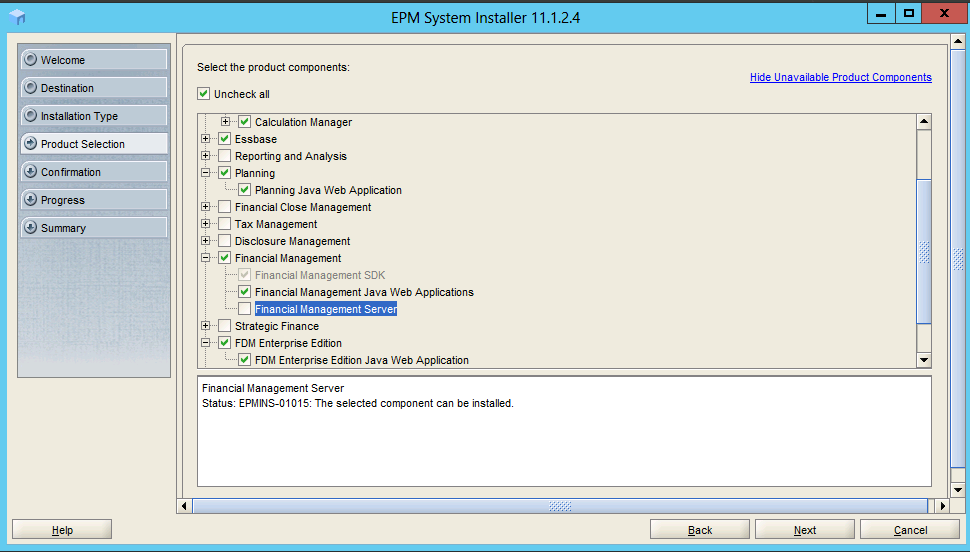Uncheck Financial Management Java Web Applications checkbox
This screenshot has width=970, height=552.
245,292
